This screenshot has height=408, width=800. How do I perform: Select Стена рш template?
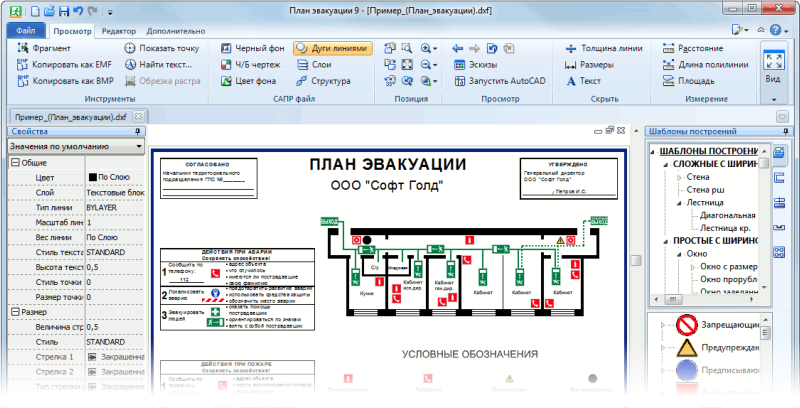(705, 190)
